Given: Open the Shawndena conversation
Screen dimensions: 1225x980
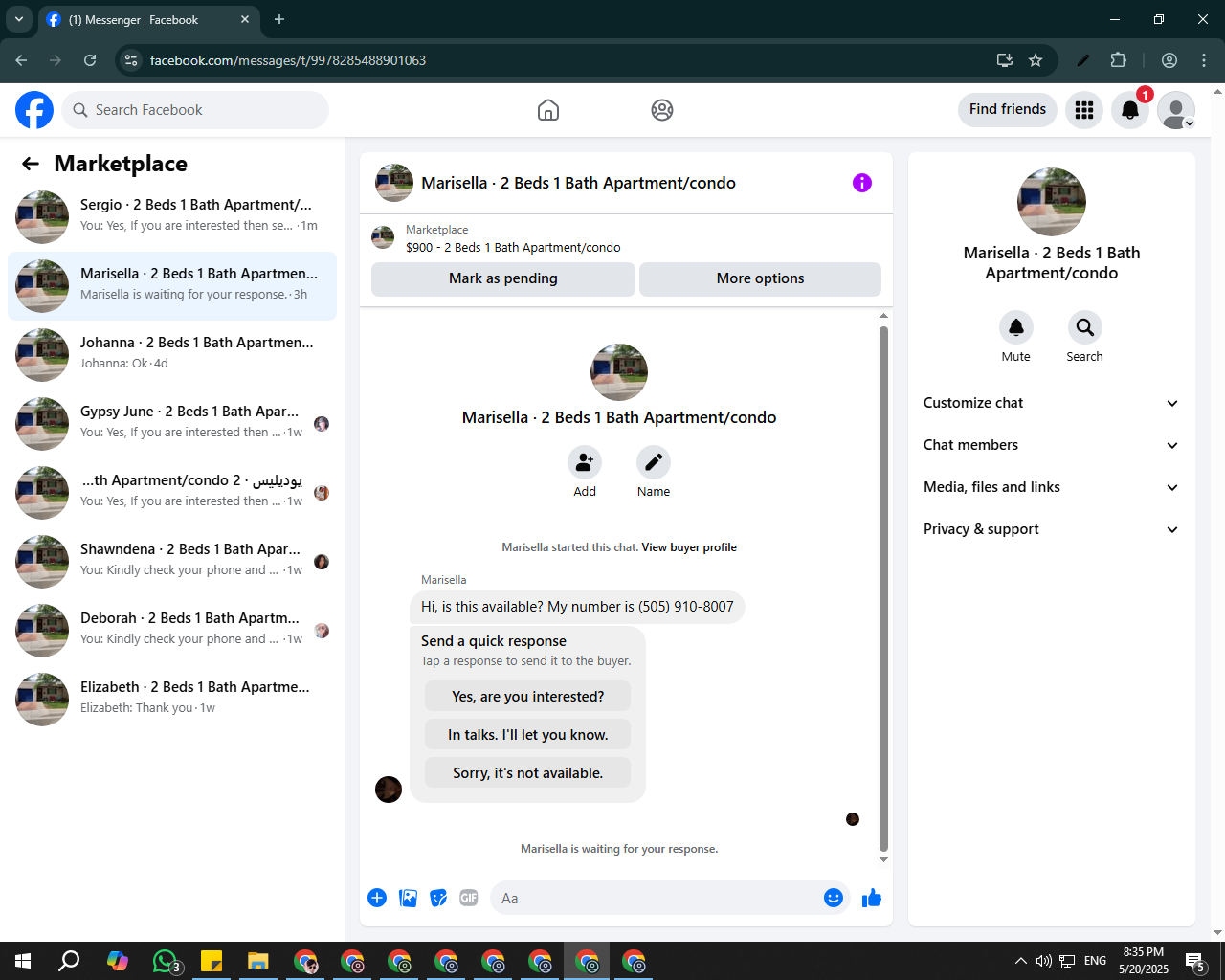Looking at the screenshot, I should (172, 562).
